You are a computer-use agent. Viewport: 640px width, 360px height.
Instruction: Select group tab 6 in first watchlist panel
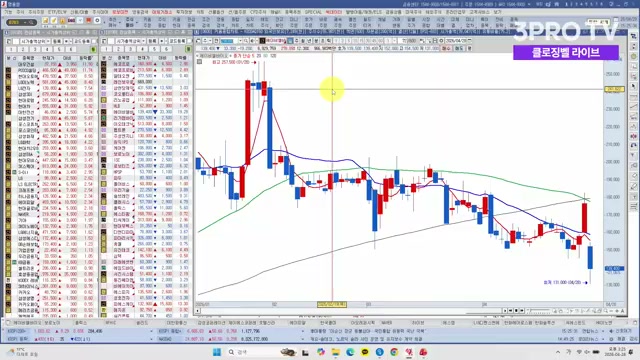coord(70,49)
